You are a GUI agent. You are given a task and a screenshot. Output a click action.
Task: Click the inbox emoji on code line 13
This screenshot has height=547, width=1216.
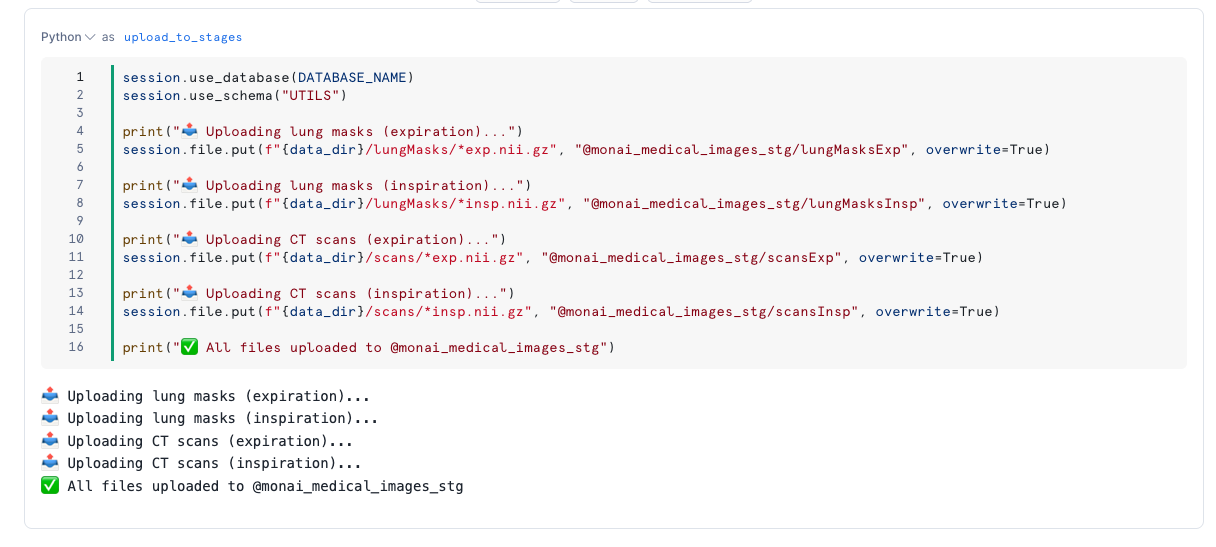click(x=188, y=293)
